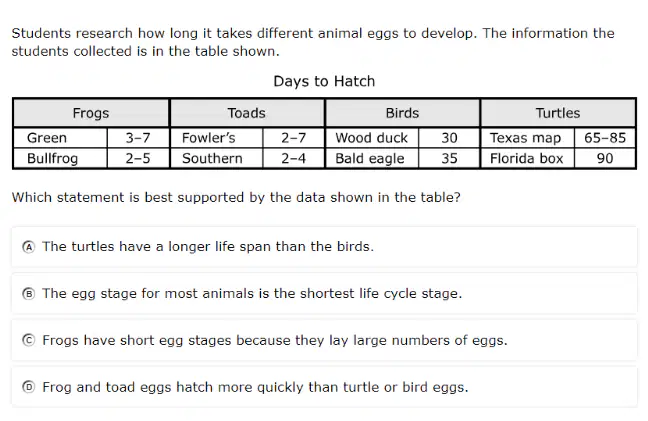Select answer option C radio bubble
648x421 pixels.
pos(29,340)
